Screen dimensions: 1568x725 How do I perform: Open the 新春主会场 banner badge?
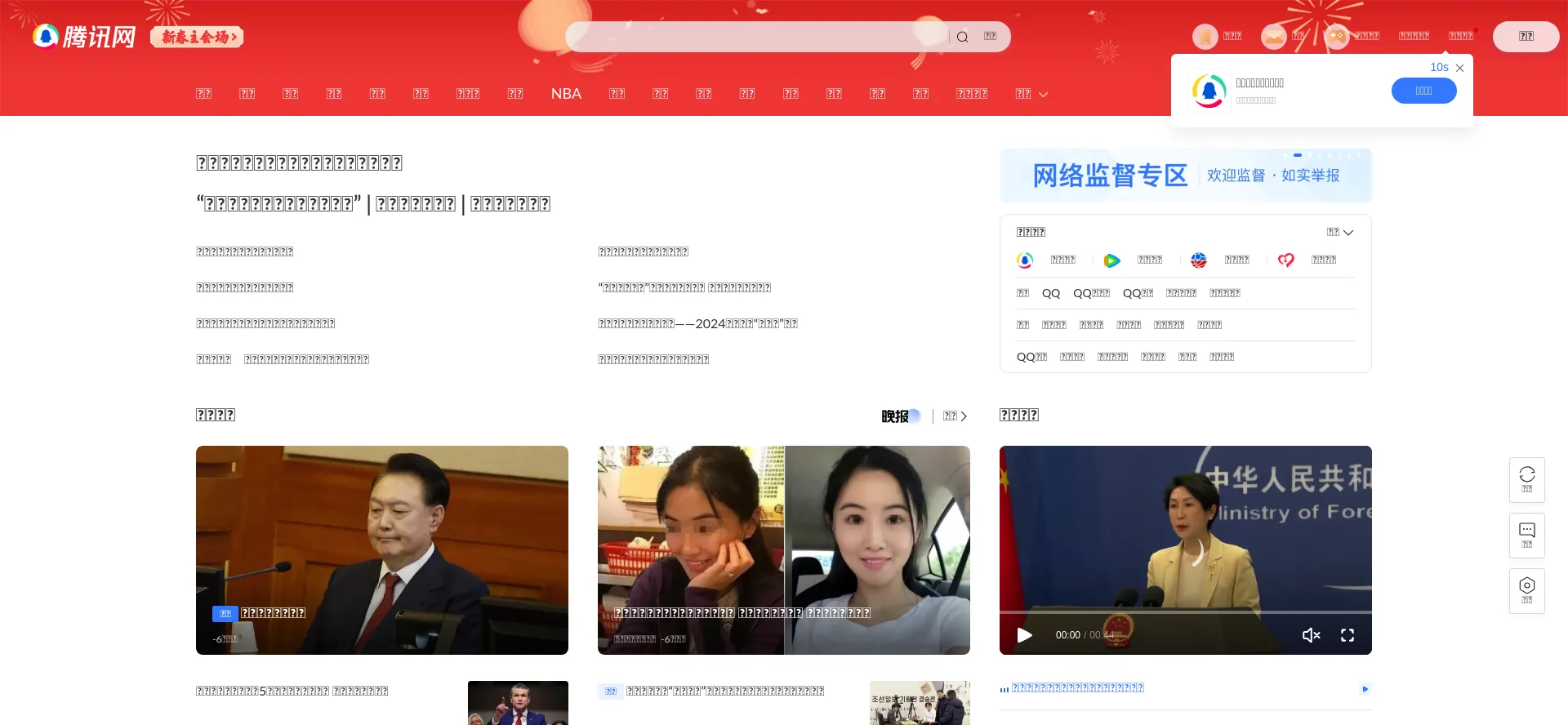pos(197,37)
